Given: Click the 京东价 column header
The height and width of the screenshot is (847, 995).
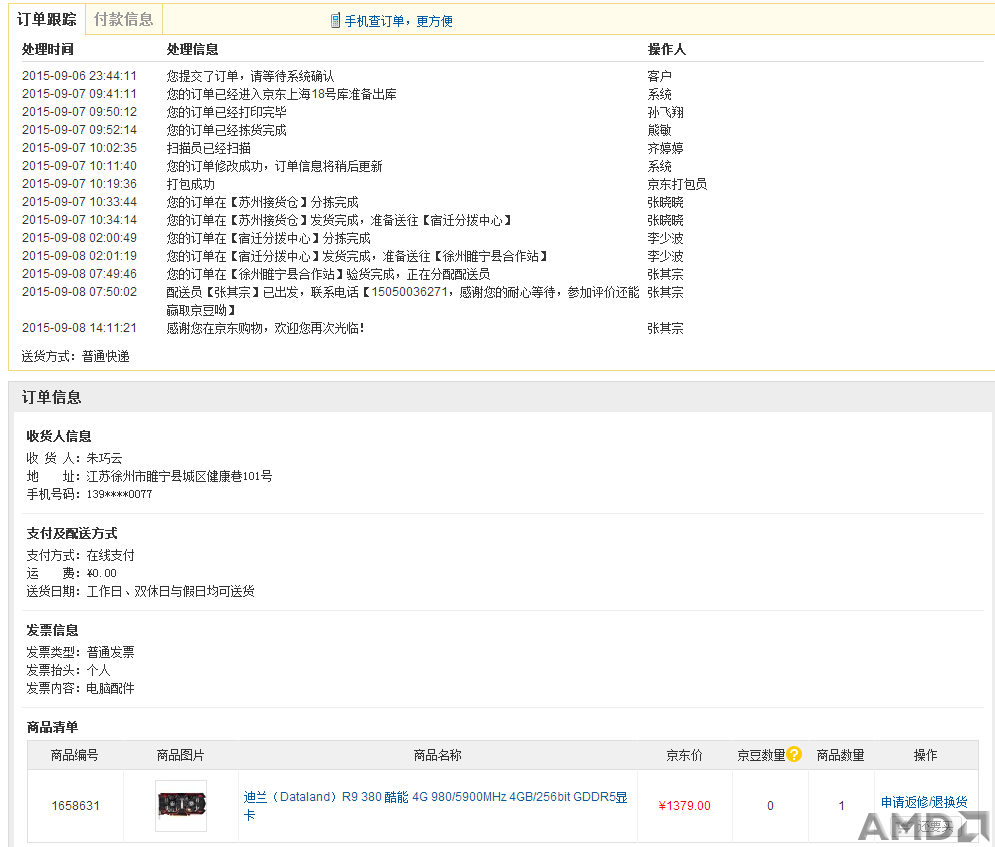Looking at the screenshot, I should [x=684, y=755].
